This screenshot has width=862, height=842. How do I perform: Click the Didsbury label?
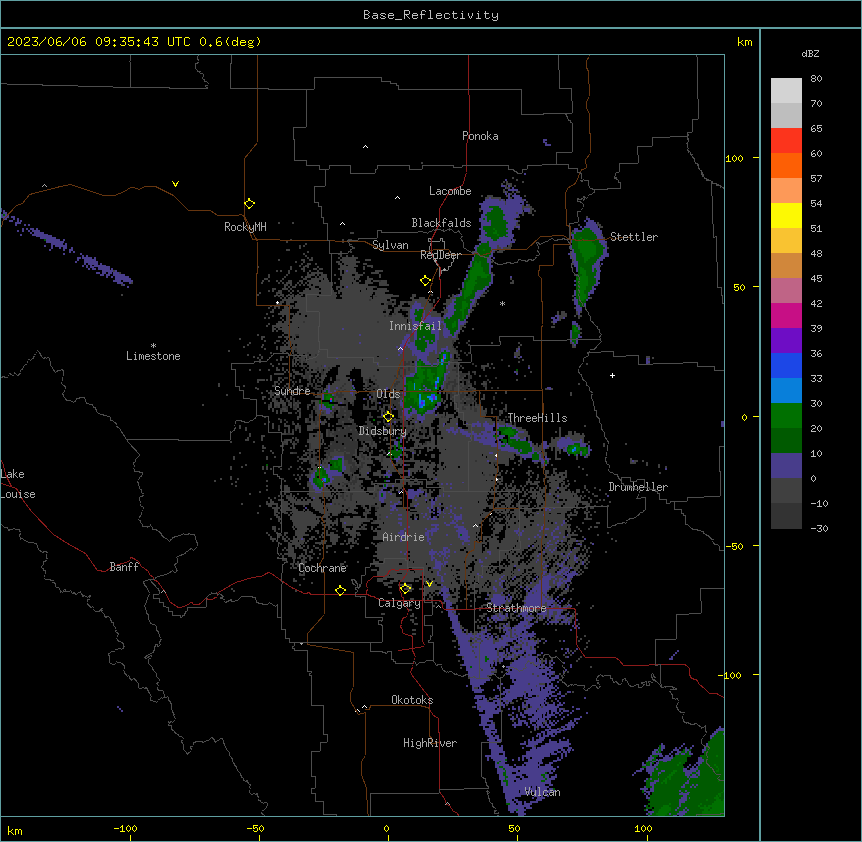tap(383, 431)
